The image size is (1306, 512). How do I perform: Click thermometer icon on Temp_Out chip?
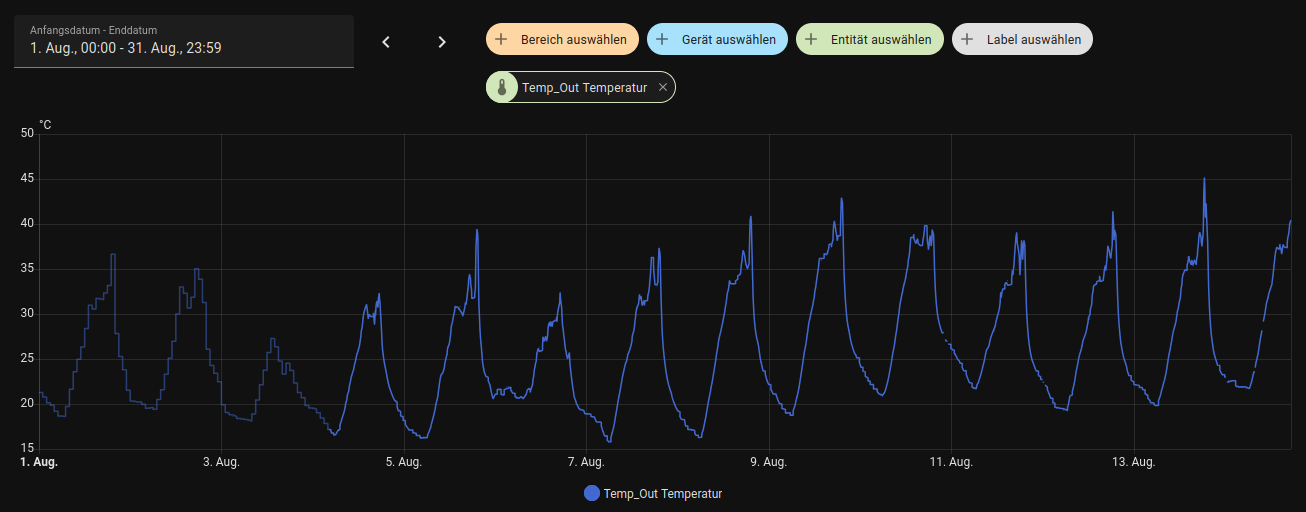coord(502,88)
